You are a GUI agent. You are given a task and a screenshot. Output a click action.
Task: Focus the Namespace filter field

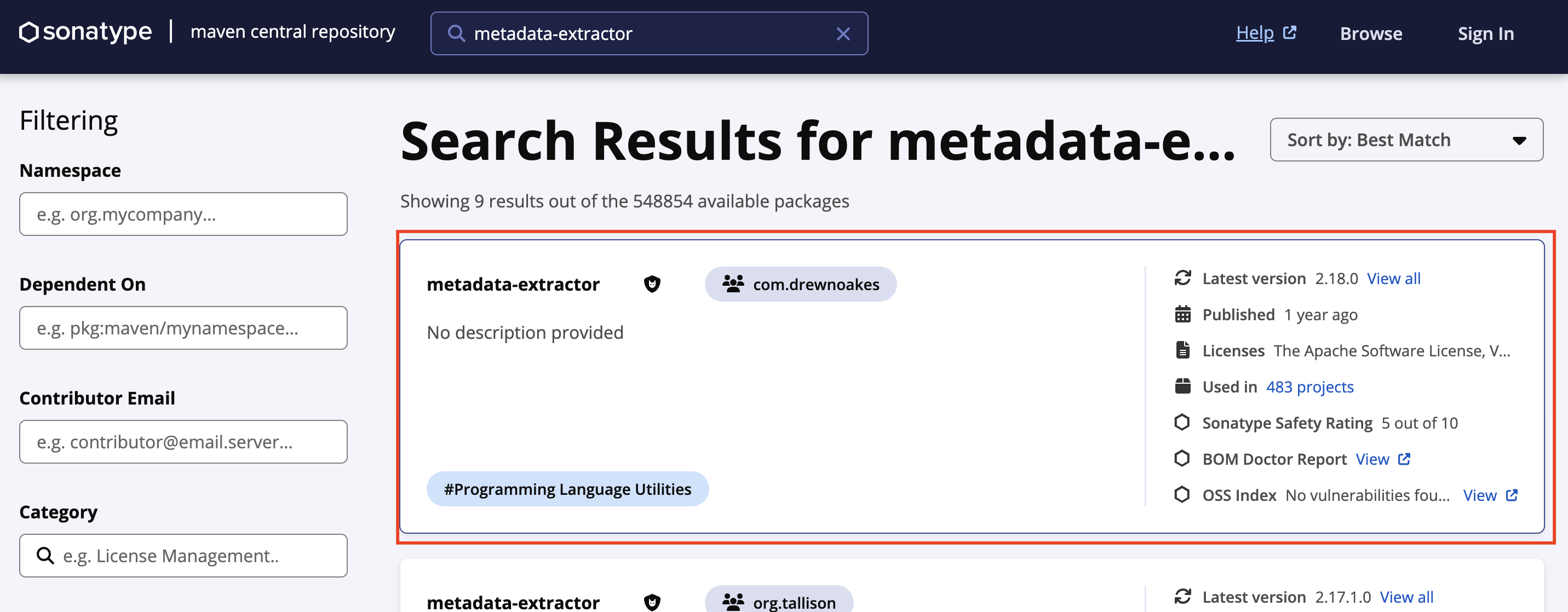[183, 214]
